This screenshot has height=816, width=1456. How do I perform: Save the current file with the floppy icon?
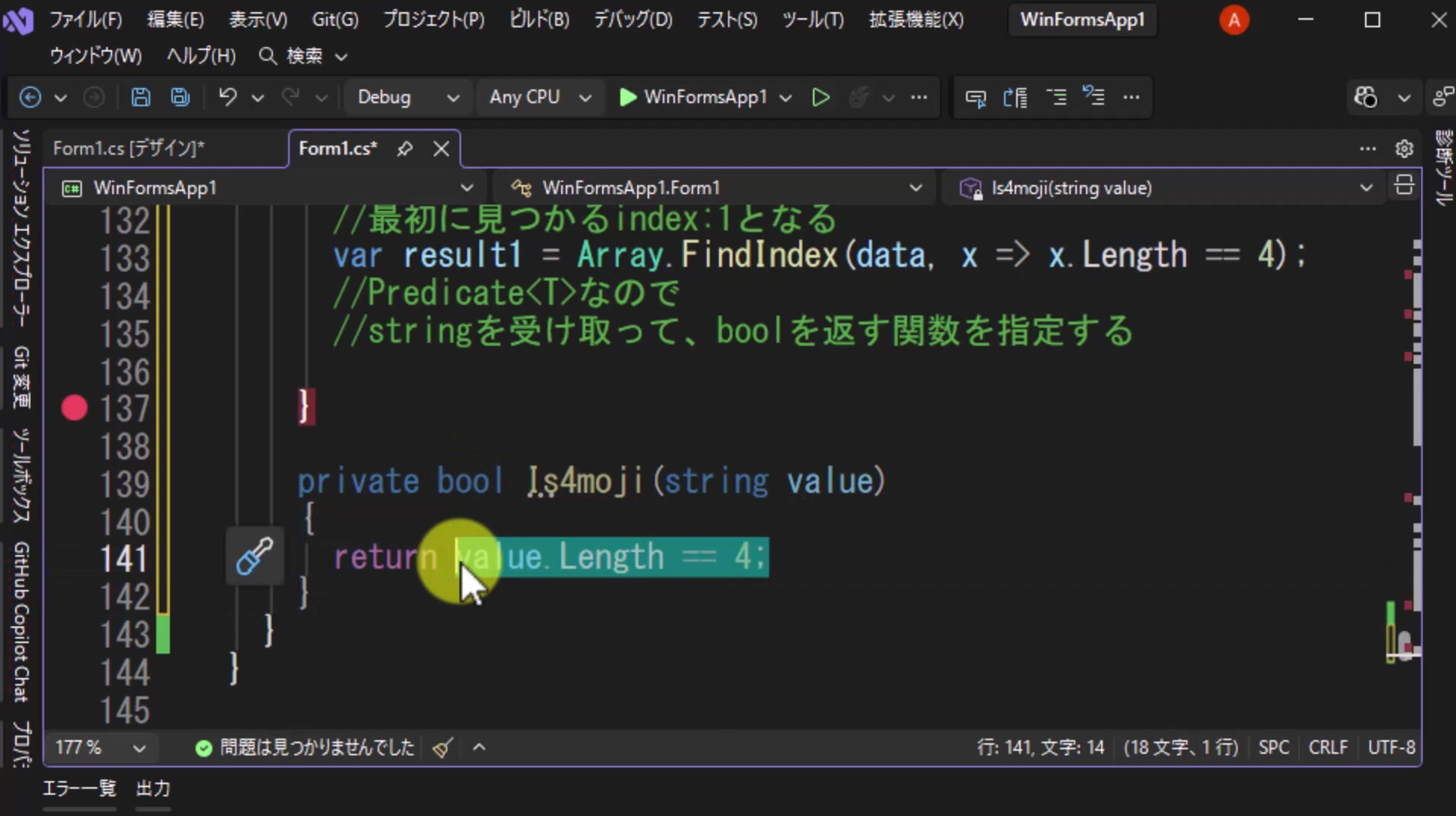click(140, 97)
